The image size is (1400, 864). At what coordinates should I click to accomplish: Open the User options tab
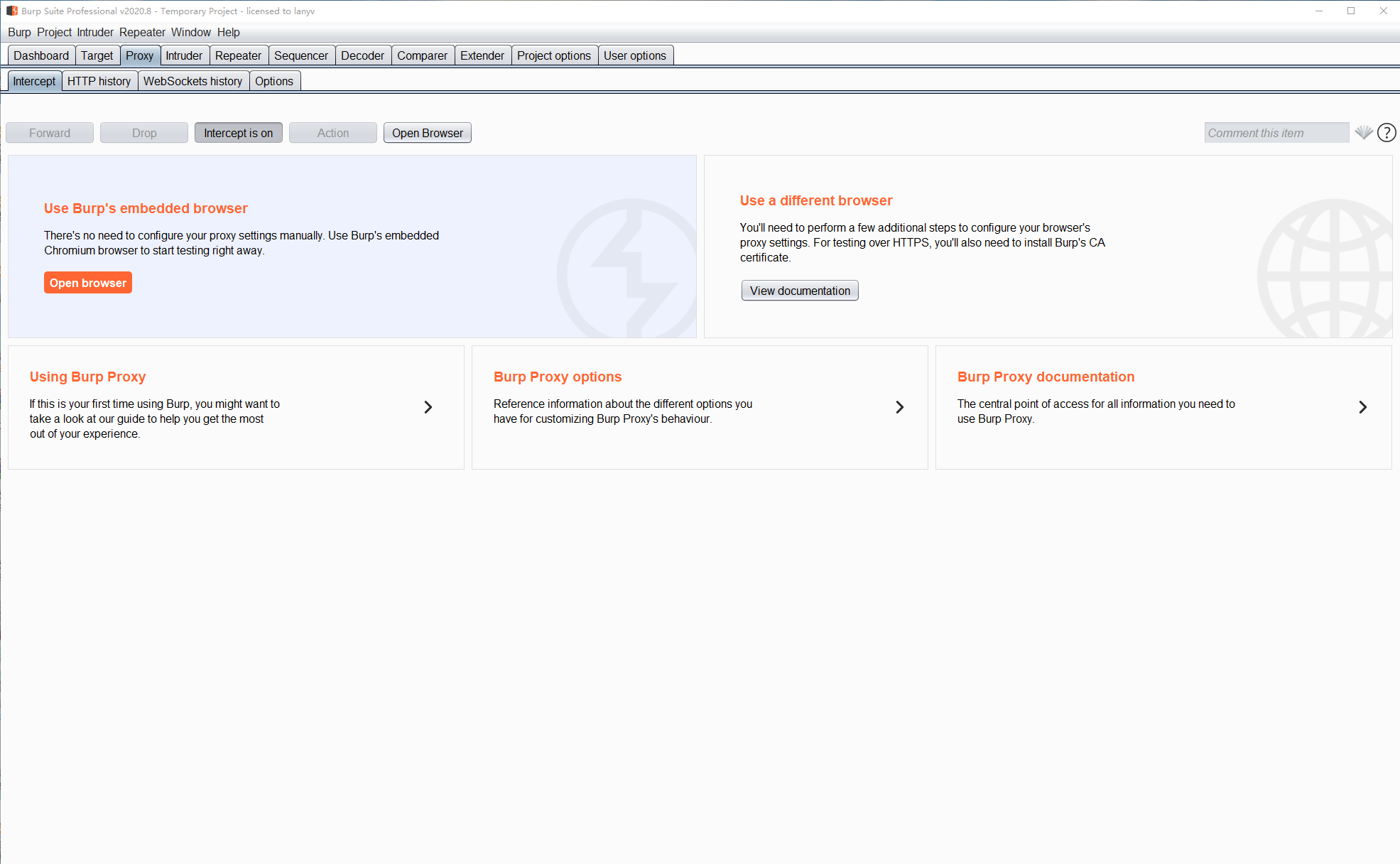(635, 55)
